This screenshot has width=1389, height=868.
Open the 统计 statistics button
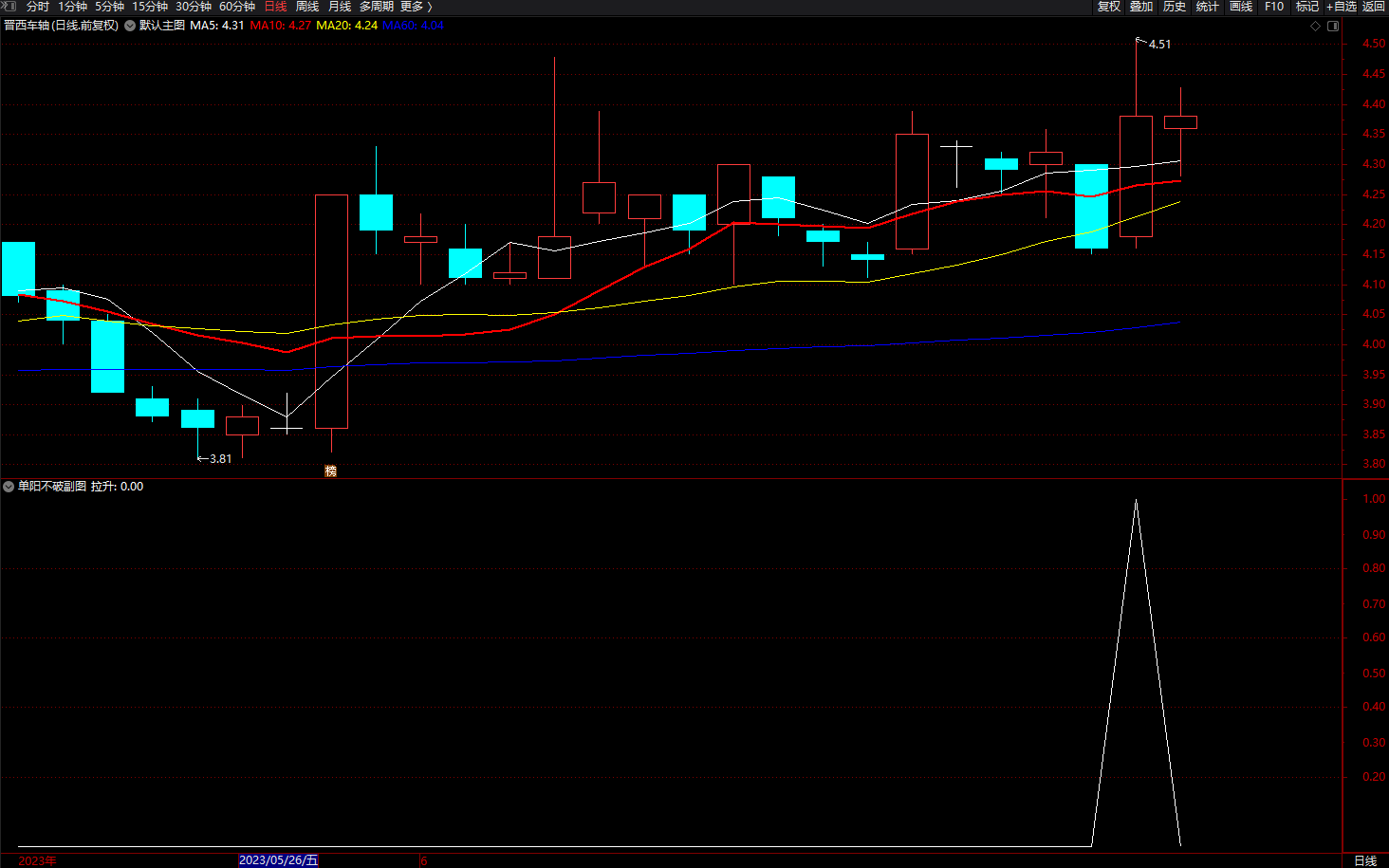(1208, 7)
